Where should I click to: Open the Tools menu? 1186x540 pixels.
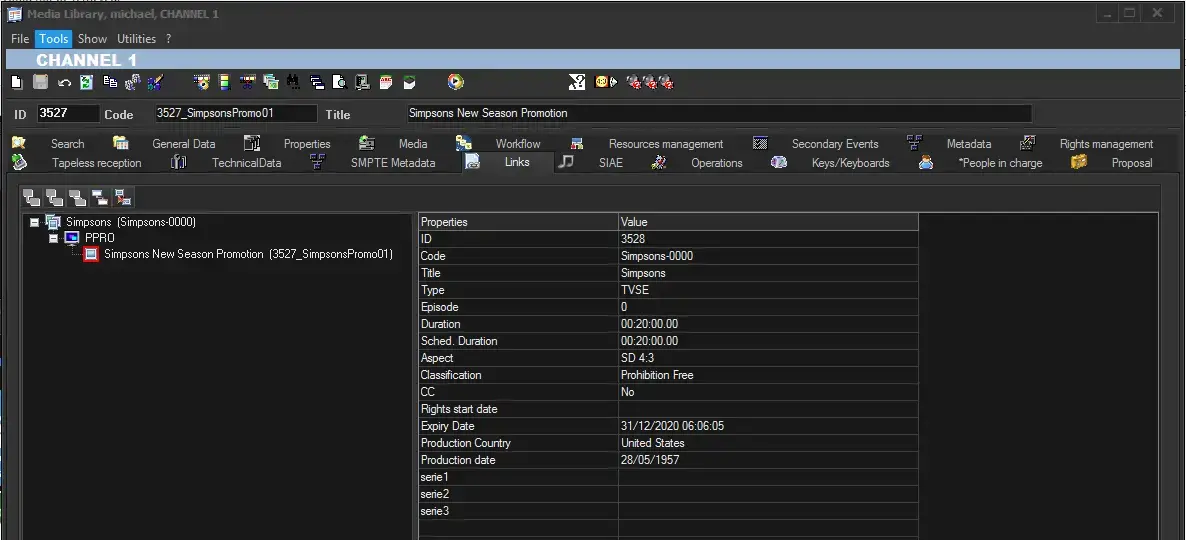[x=53, y=39]
